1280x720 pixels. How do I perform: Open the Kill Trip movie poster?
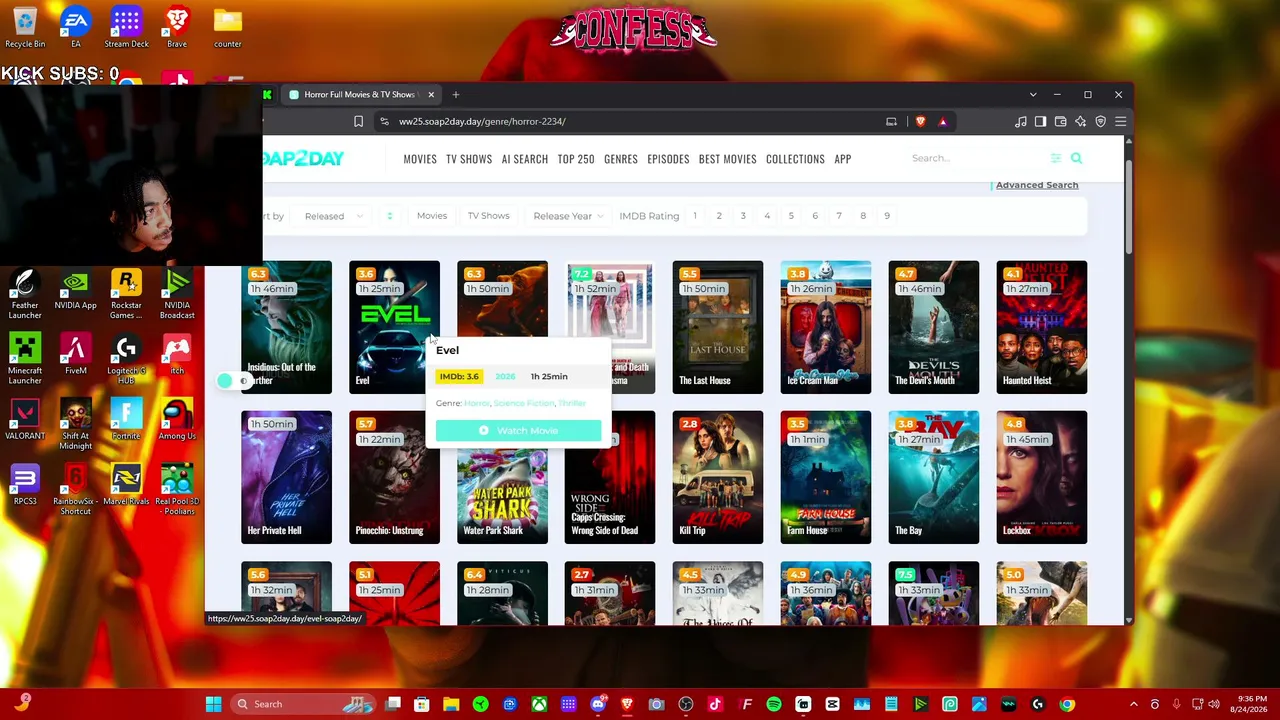click(x=718, y=477)
